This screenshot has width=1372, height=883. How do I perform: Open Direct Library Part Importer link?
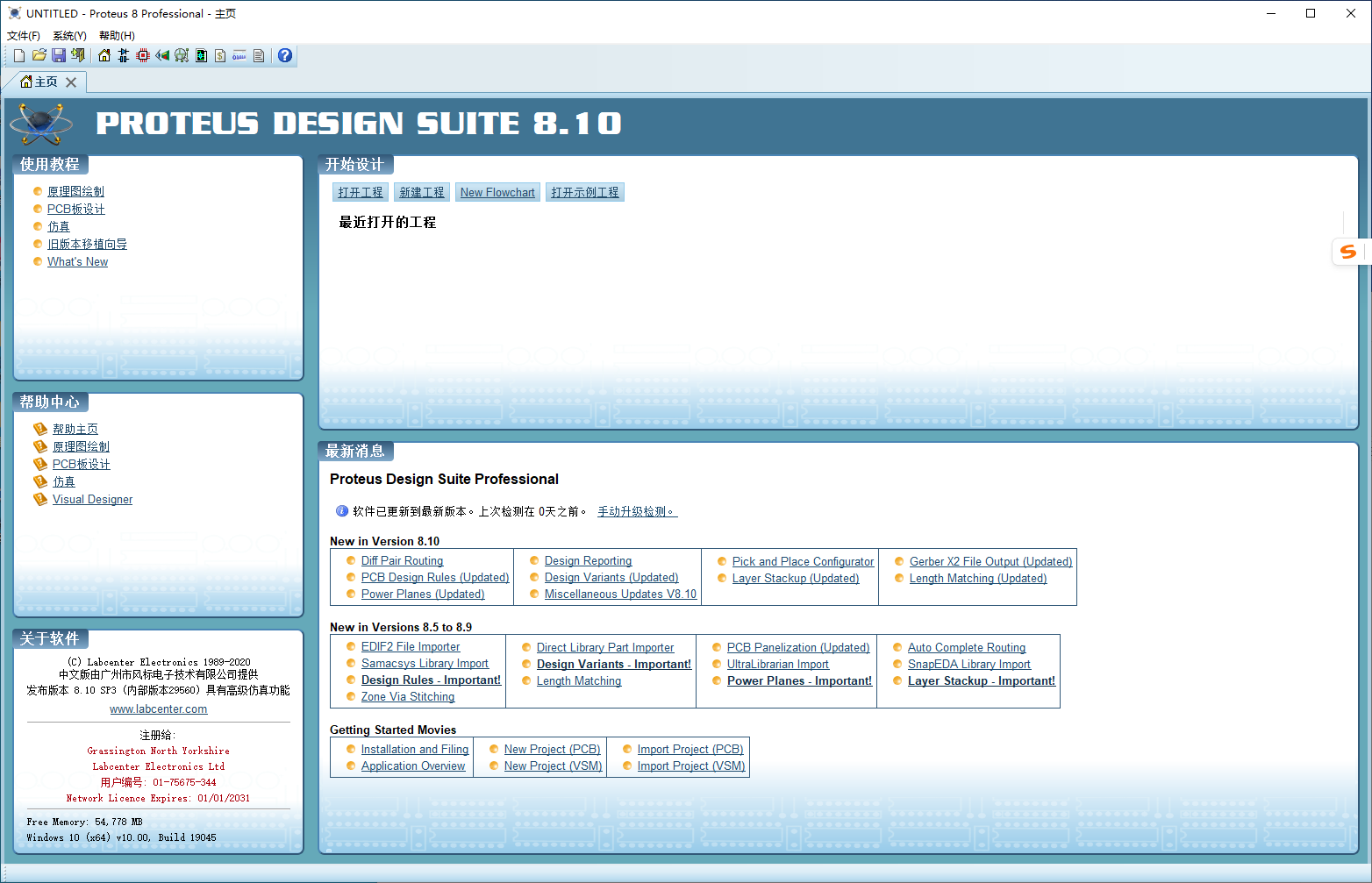(x=605, y=647)
